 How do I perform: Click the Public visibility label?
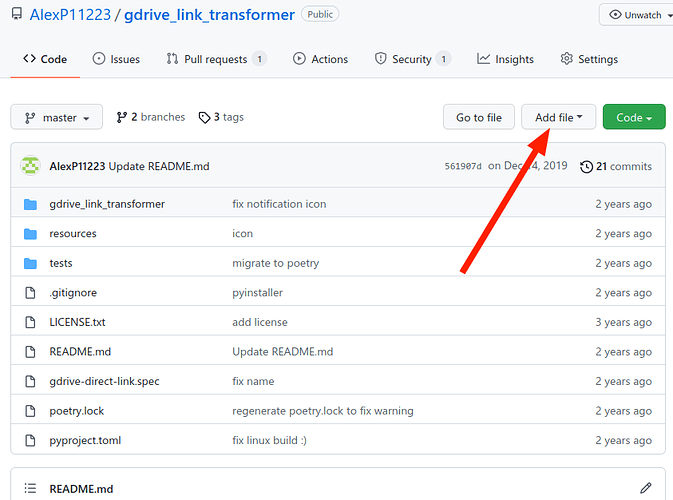click(x=320, y=14)
